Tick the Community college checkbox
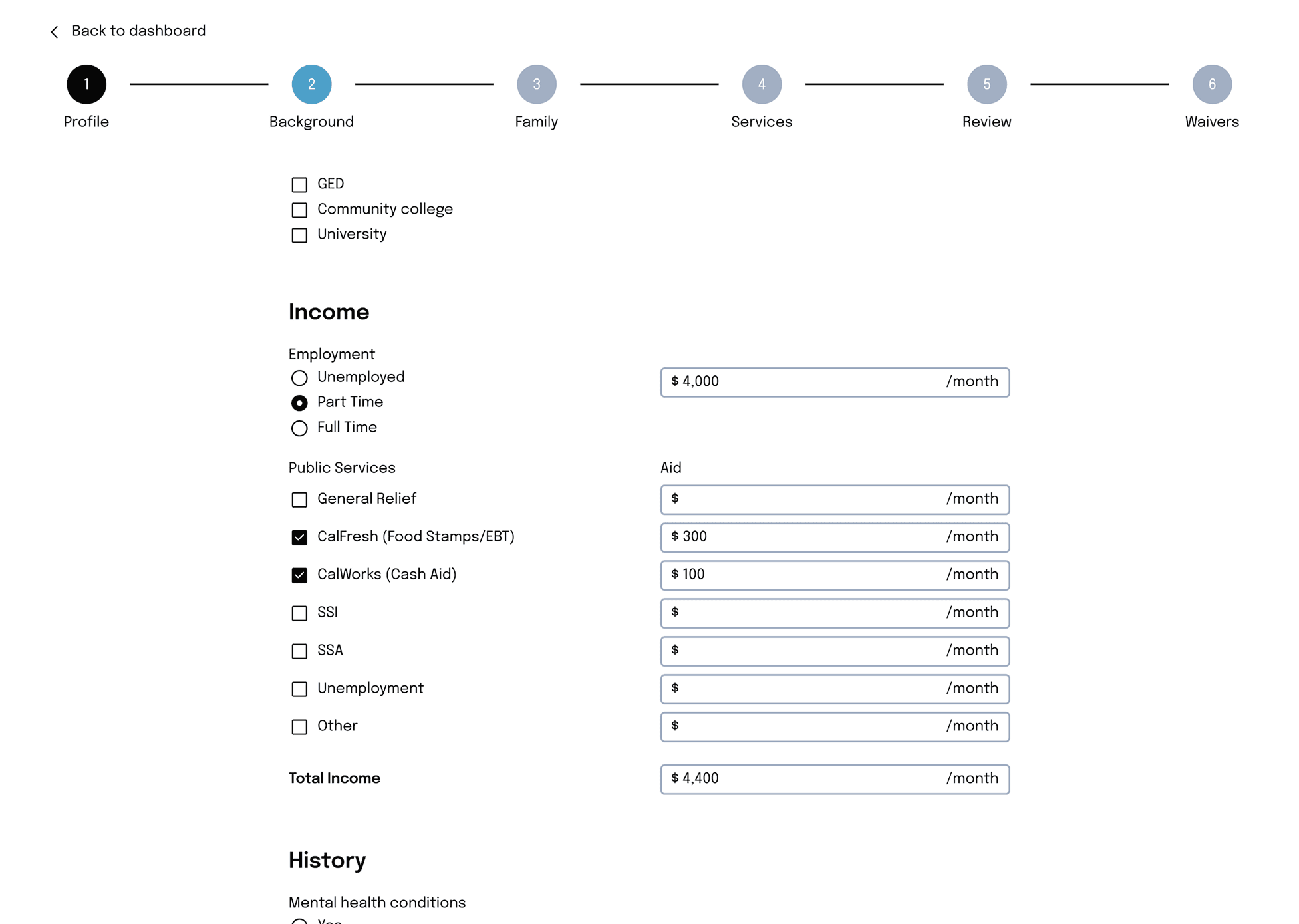The image size is (1299, 924). [x=299, y=210]
